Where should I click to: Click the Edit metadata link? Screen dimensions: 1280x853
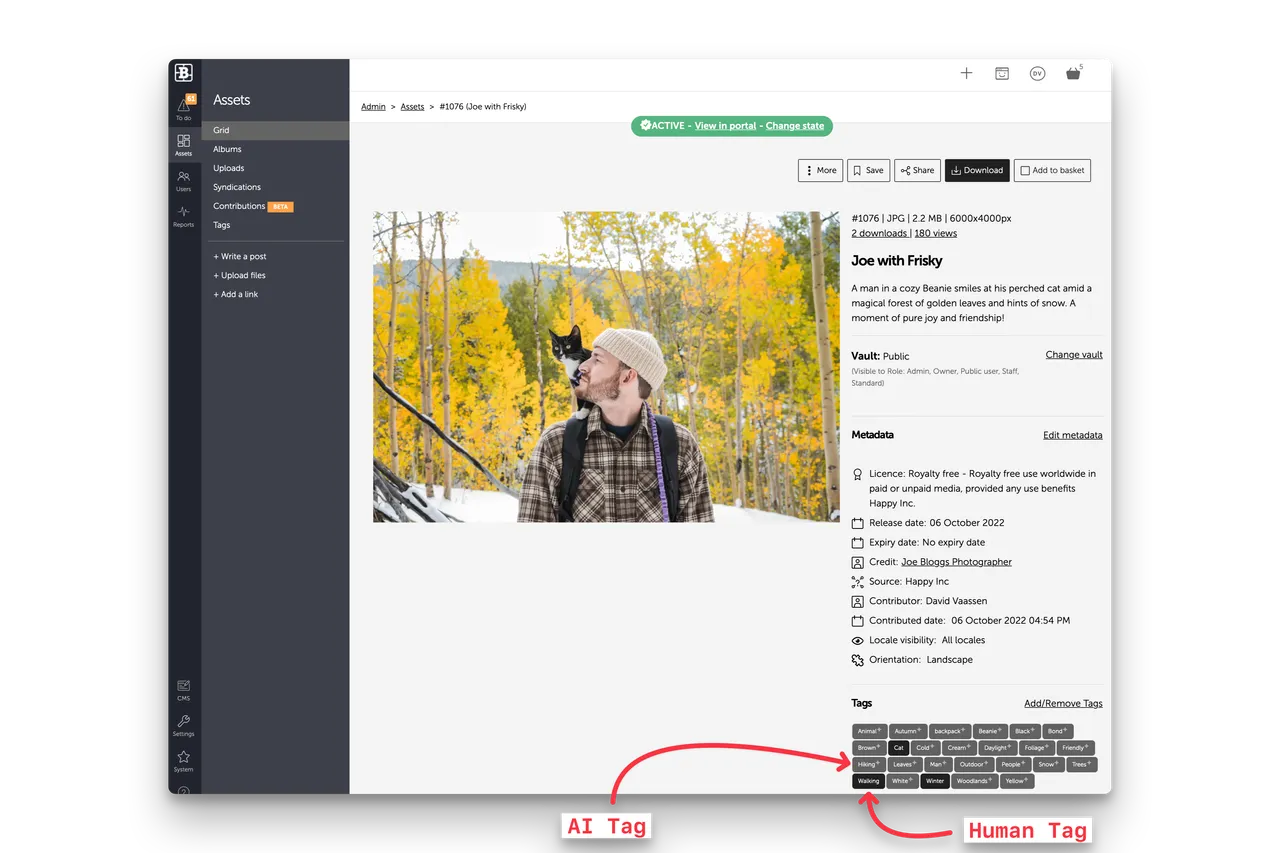[x=1073, y=435]
